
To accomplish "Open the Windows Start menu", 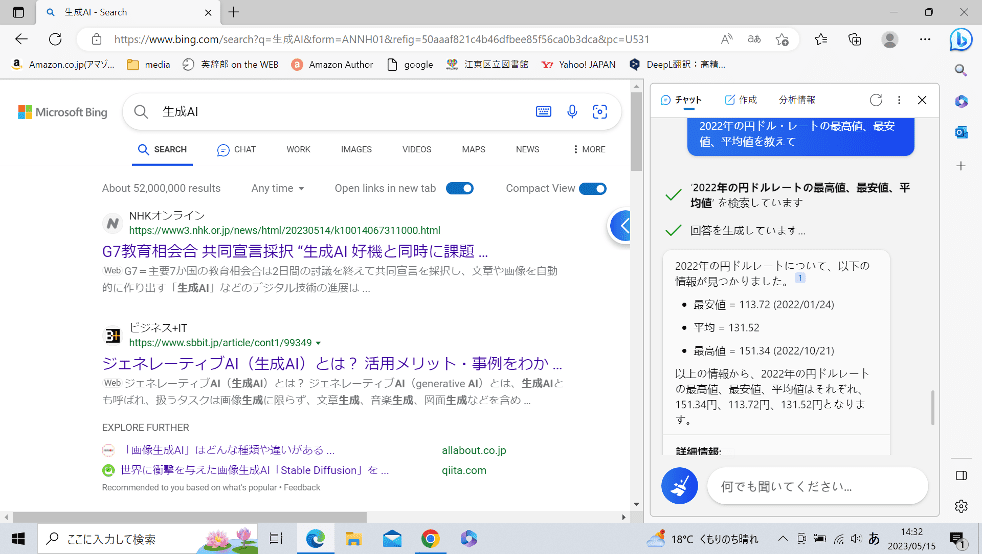I will (18, 539).
